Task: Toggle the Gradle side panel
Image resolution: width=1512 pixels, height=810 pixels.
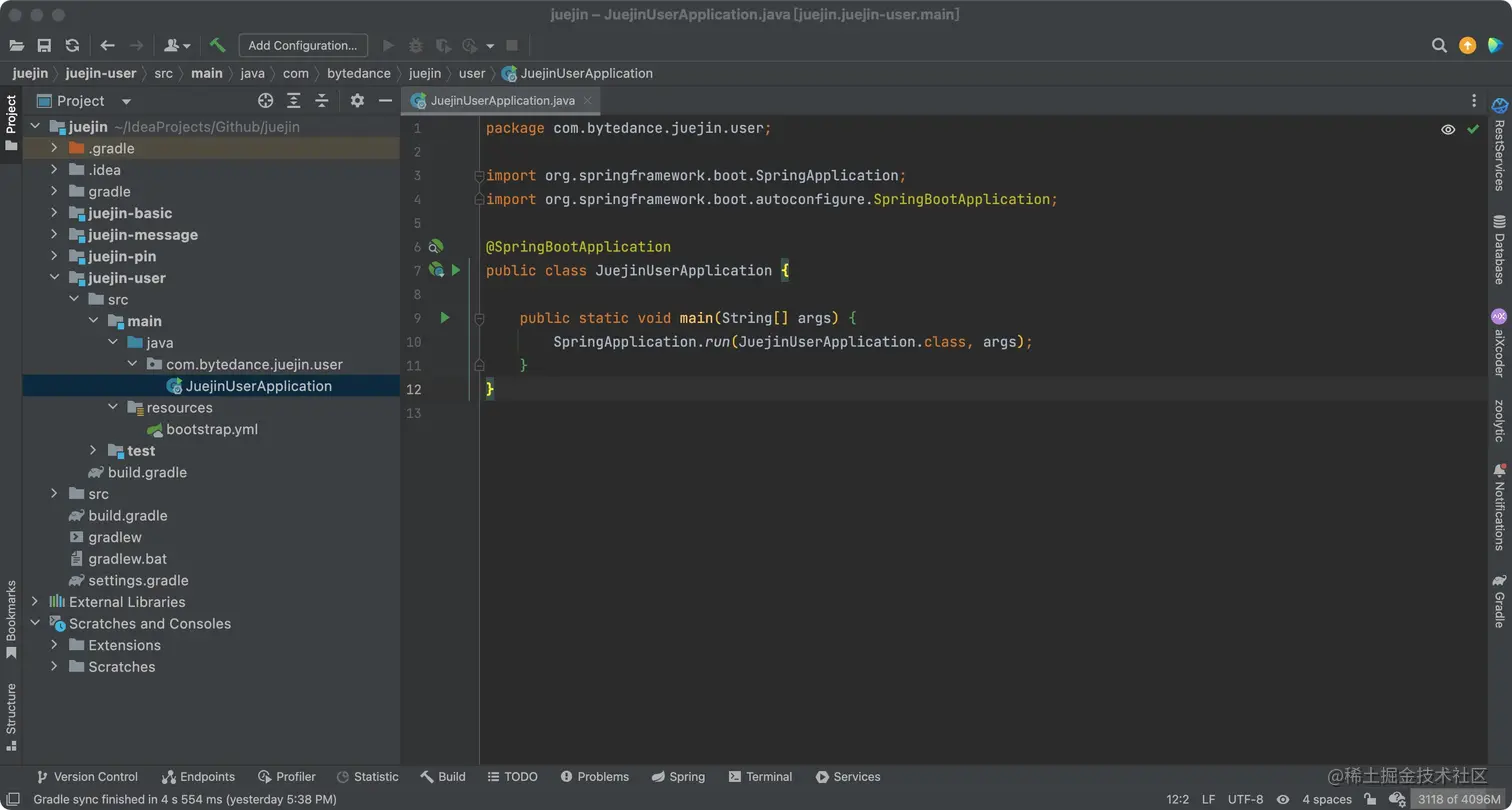Action: (x=1499, y=600)
